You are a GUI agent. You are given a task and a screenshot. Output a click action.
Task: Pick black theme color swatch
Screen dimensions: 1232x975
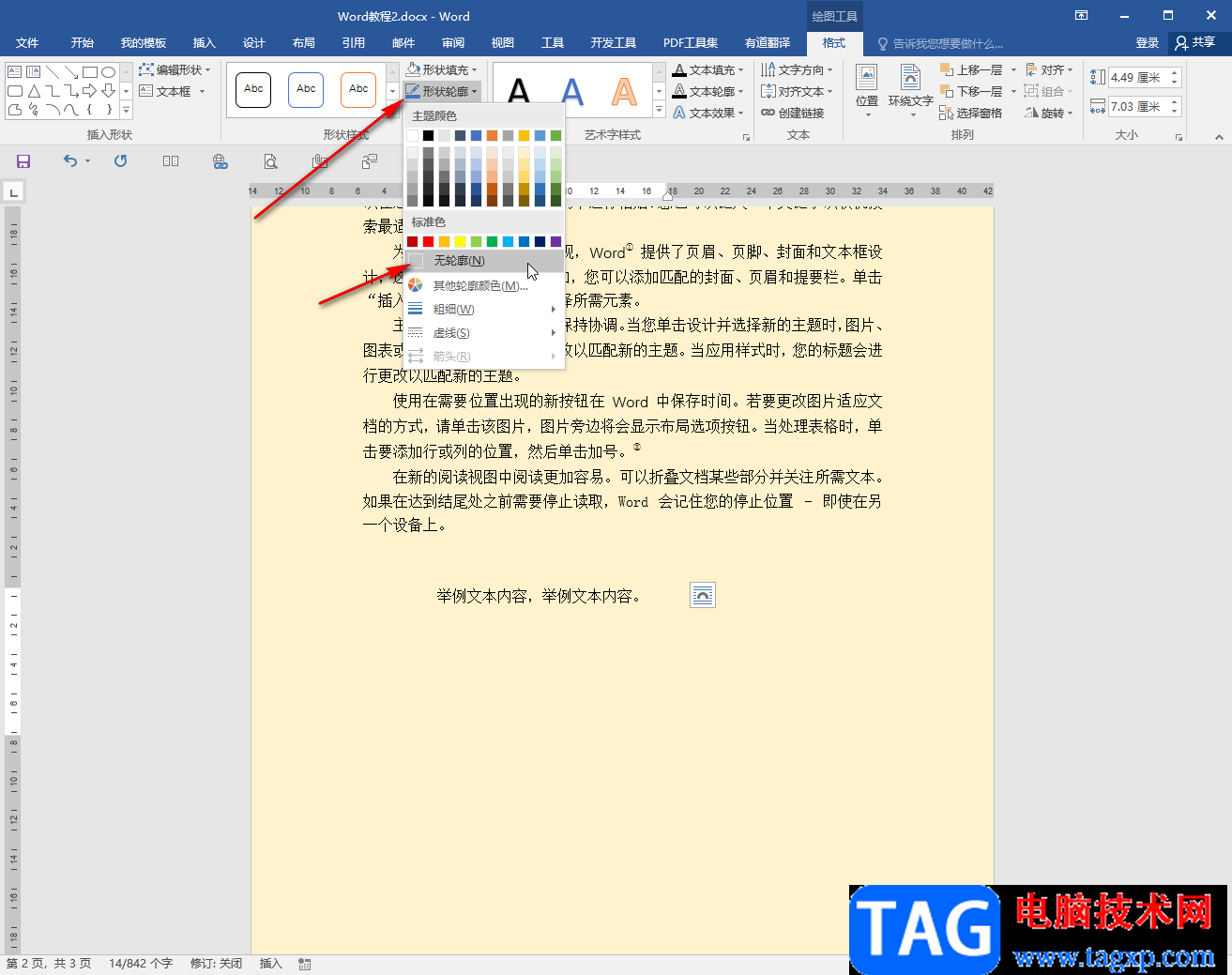tap(428, 135)
